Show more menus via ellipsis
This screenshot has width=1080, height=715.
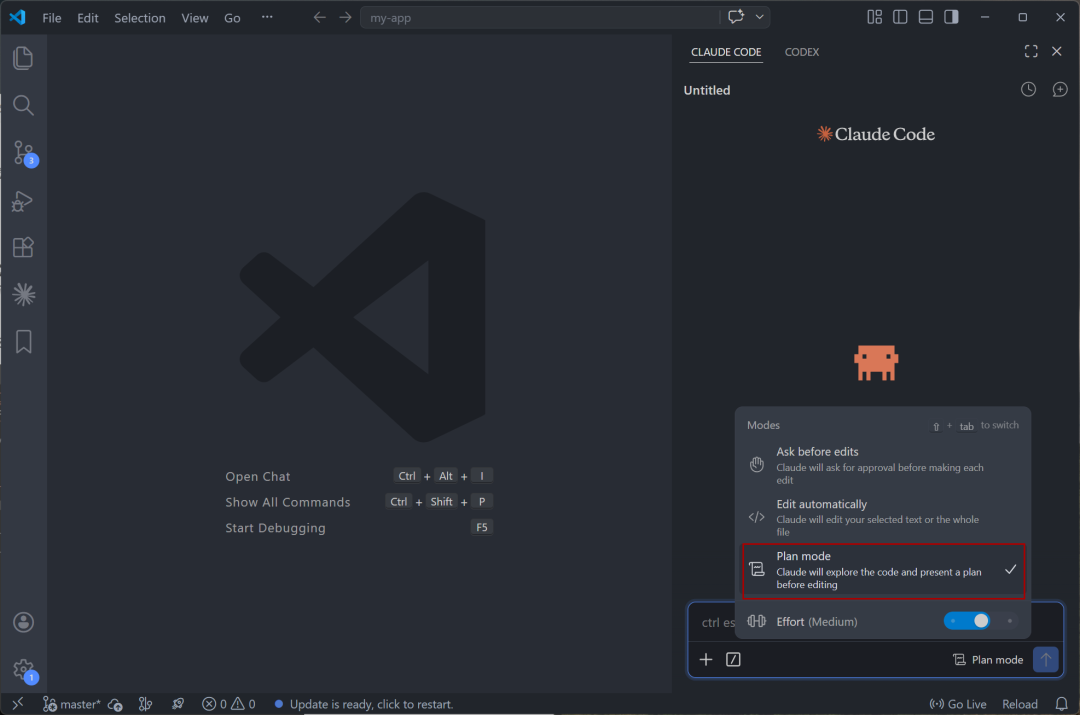[x=267, y=17]
